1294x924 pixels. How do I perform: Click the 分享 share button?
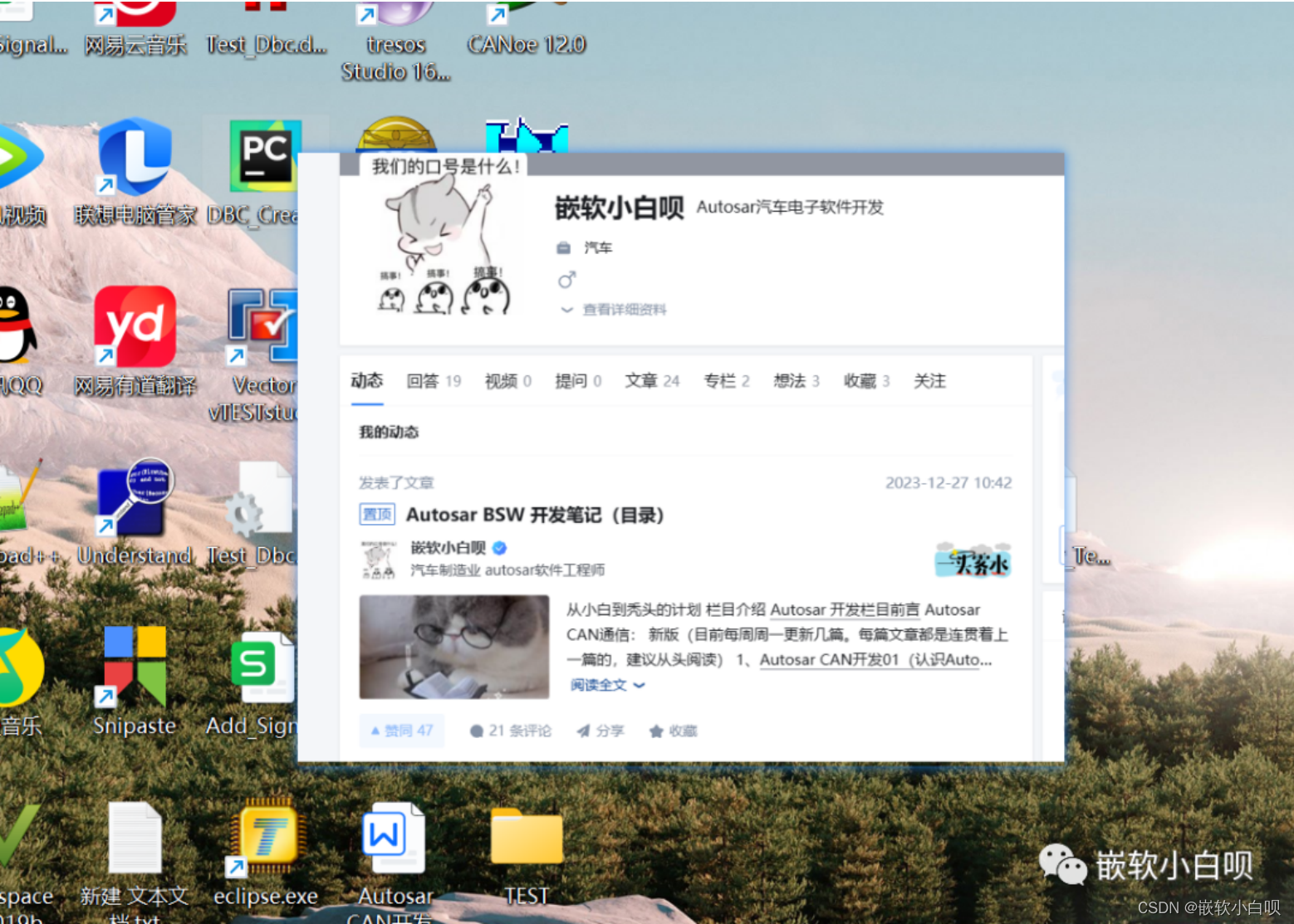point(600,731)
